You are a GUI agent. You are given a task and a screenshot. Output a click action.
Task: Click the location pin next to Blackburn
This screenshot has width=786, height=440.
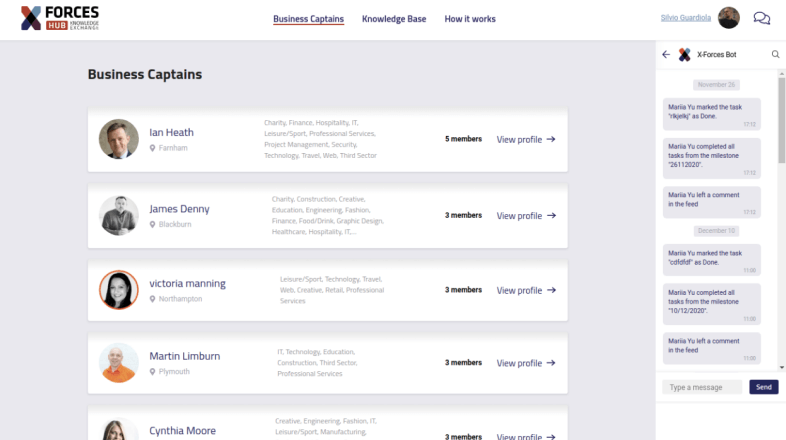click(153, 225)
